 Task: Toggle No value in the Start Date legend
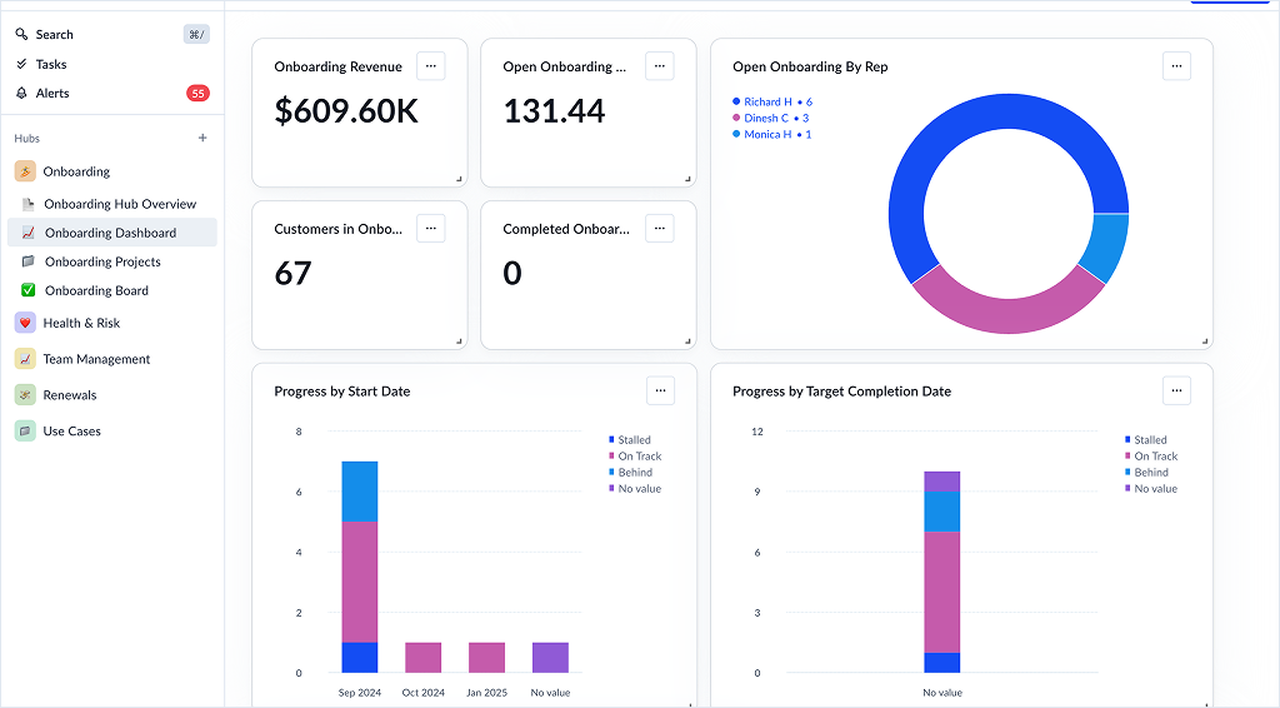pos(635,489)
